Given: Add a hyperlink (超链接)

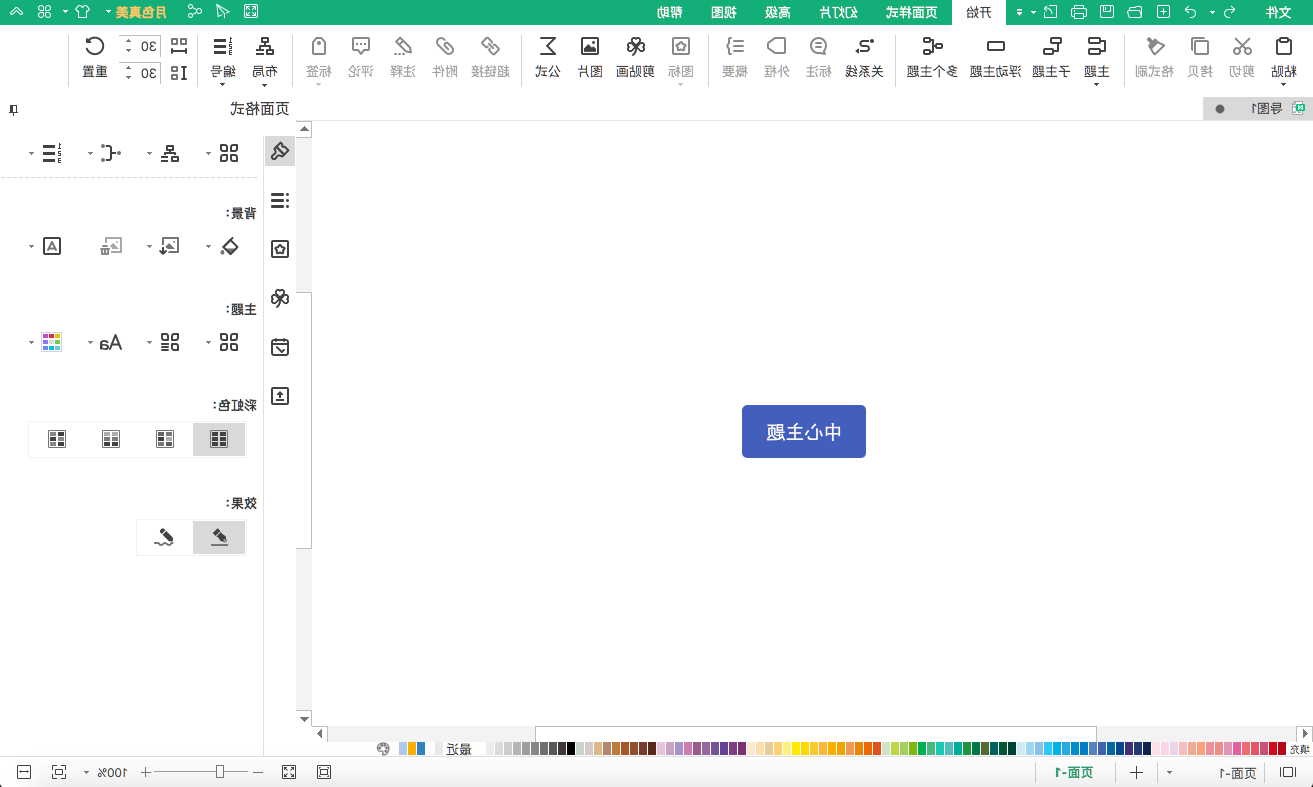Looking at the screenshot, I should (490, 58).
